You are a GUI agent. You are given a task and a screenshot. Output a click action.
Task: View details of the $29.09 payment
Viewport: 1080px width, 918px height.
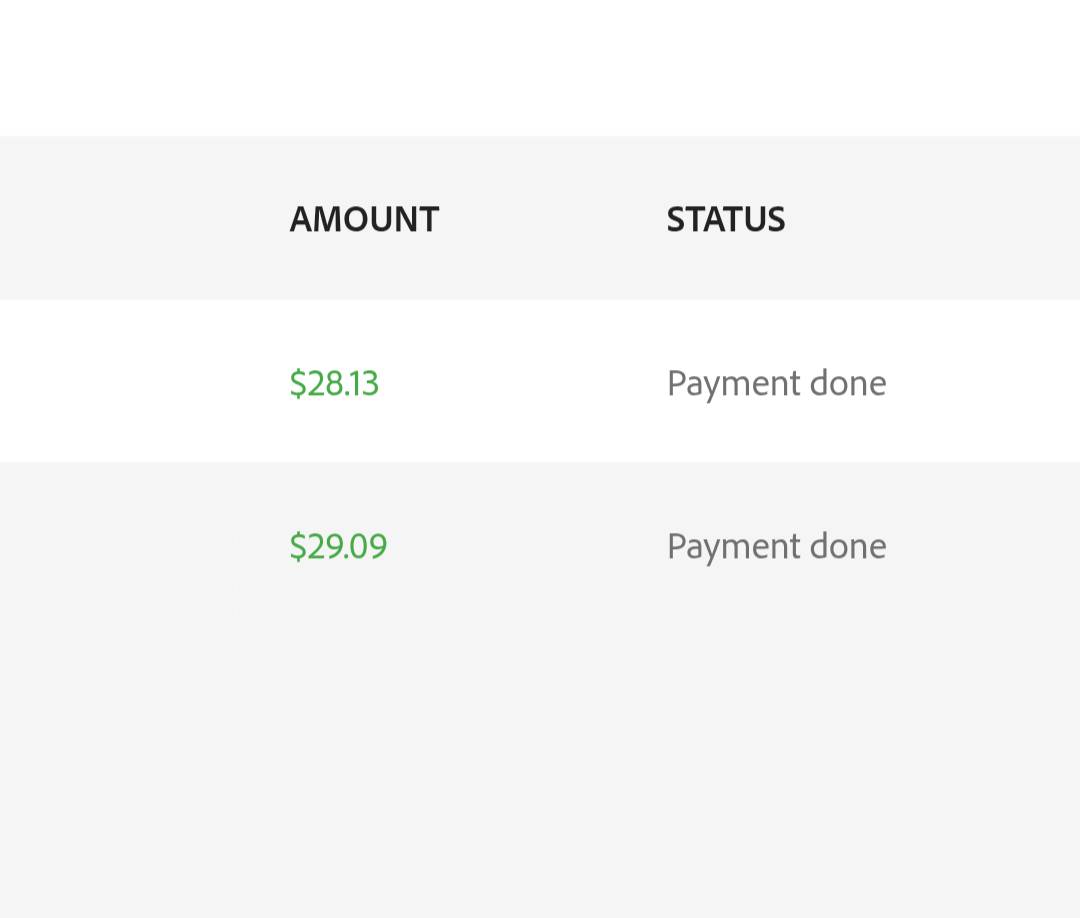[338, 546]
